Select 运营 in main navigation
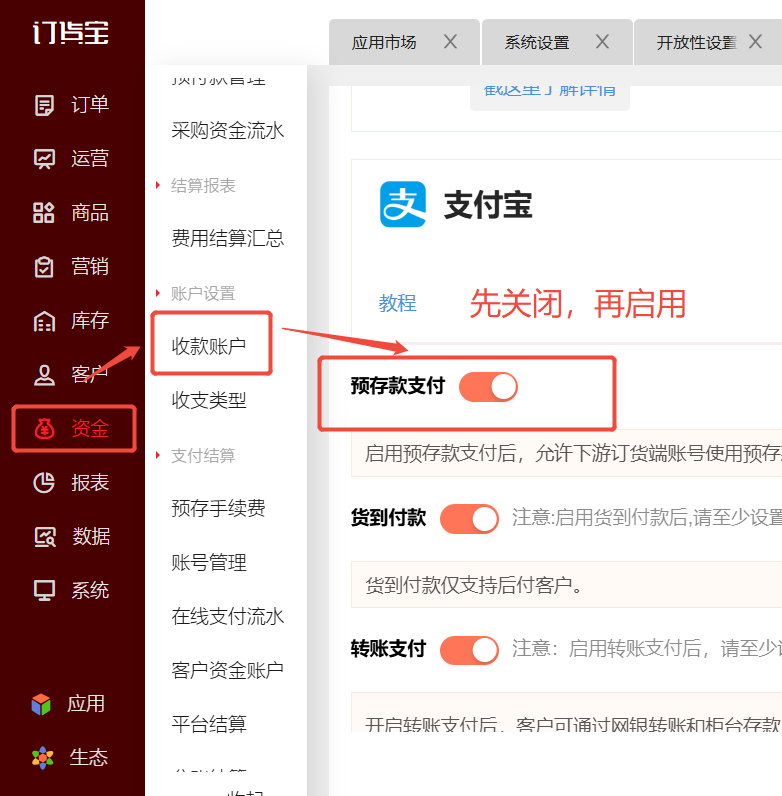 pyautogui.click(x=90, y=159)
